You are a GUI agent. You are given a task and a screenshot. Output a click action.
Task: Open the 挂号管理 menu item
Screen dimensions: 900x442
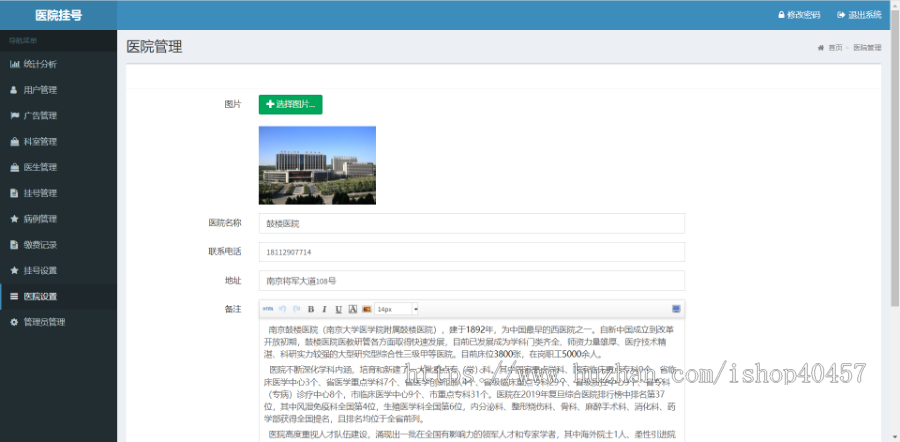click(59, 193)
